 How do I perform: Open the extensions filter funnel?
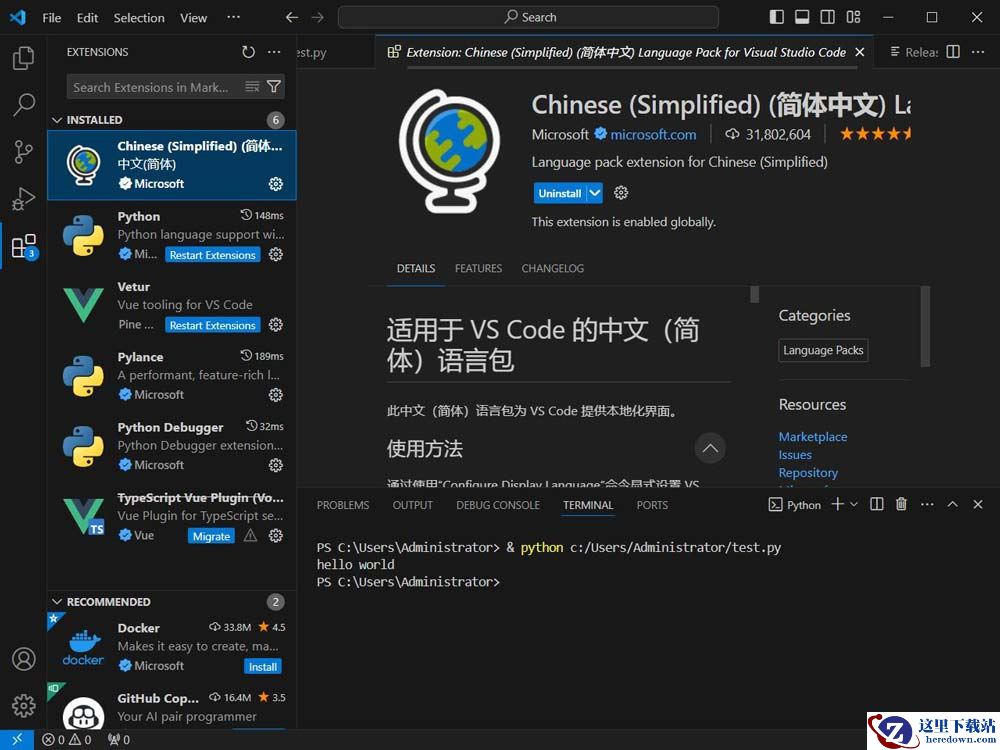[x=274, y=87]
